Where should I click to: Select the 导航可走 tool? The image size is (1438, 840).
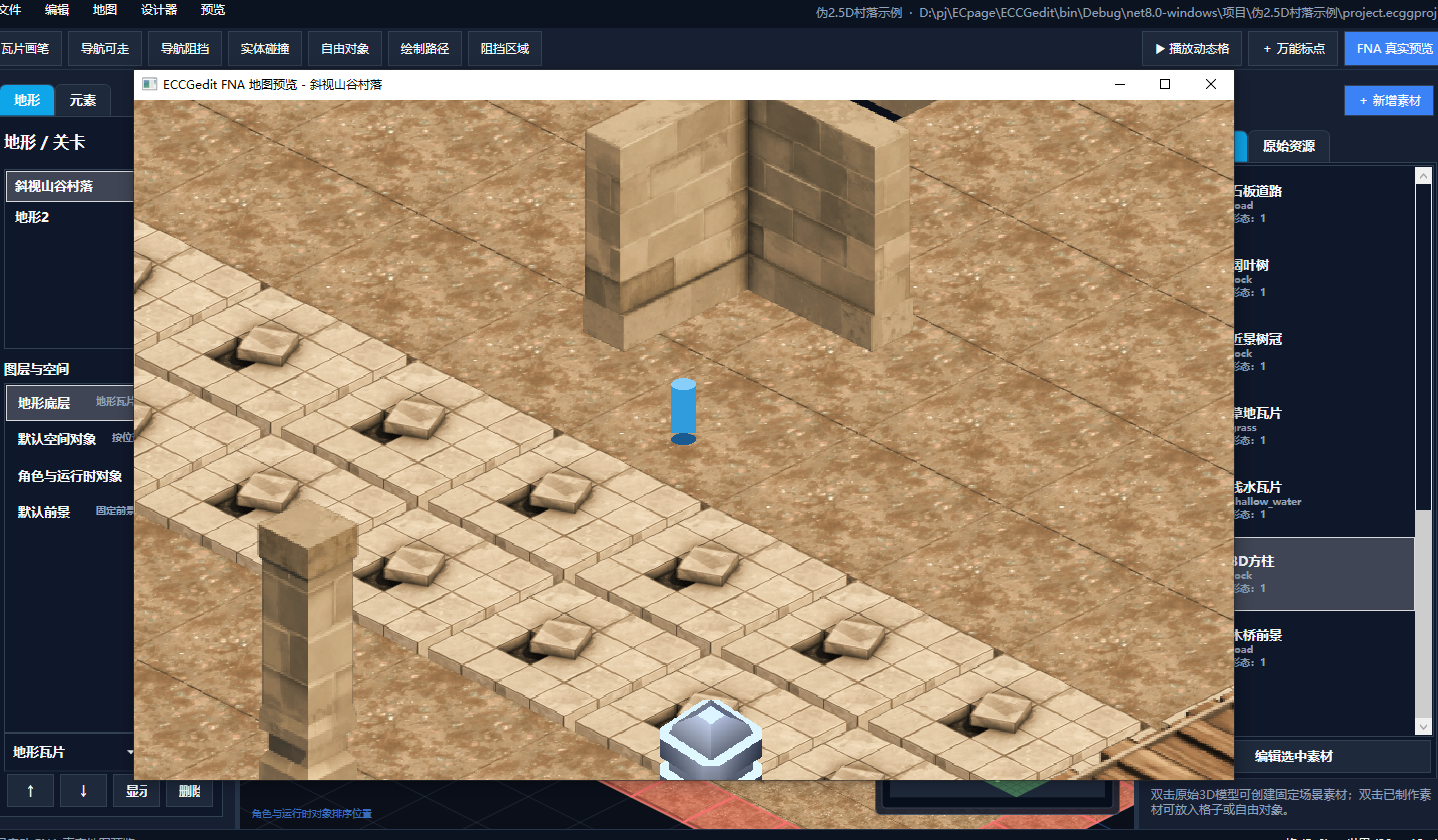pos(105,48)
